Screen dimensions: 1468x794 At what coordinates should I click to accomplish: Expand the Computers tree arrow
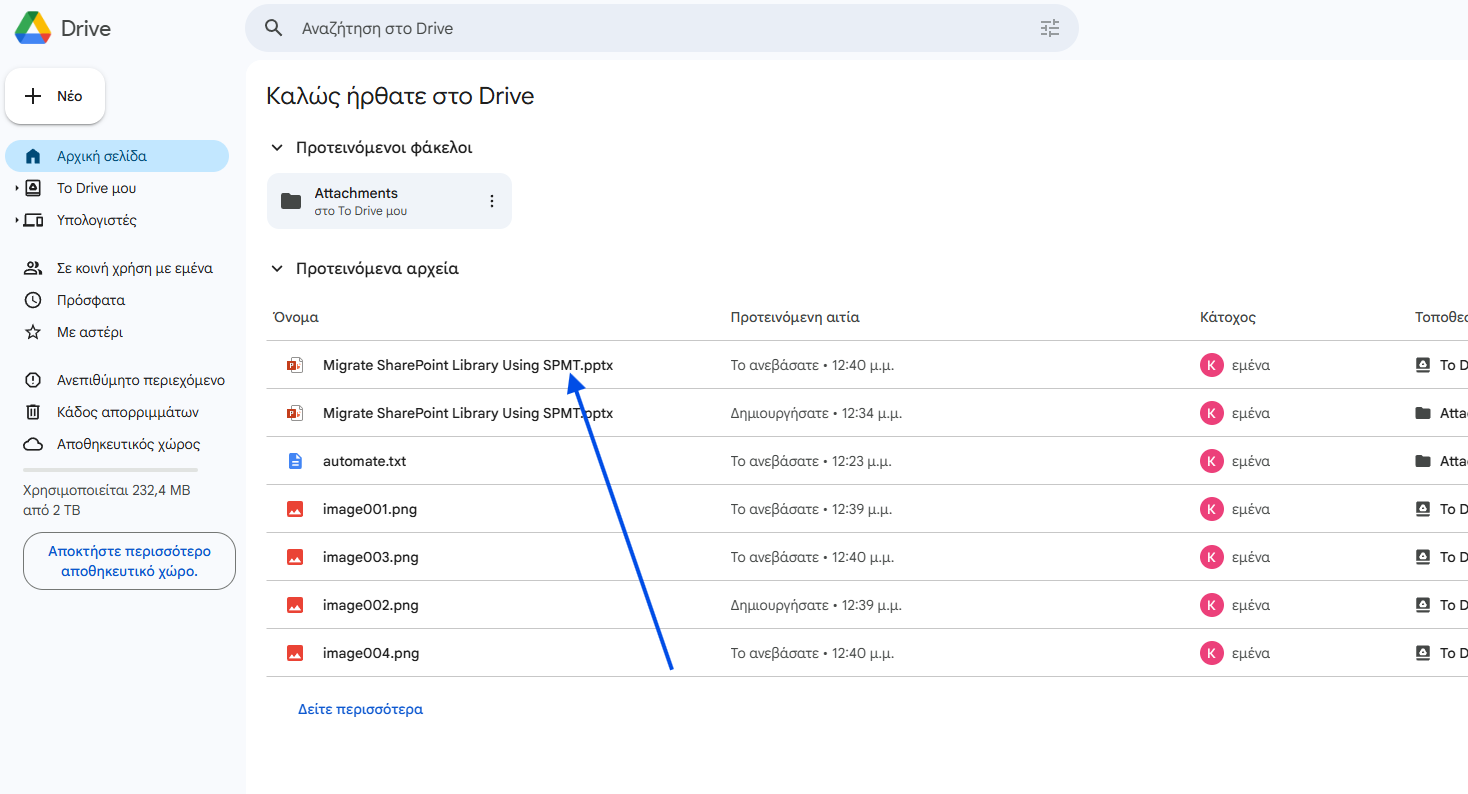click(17, 221)
